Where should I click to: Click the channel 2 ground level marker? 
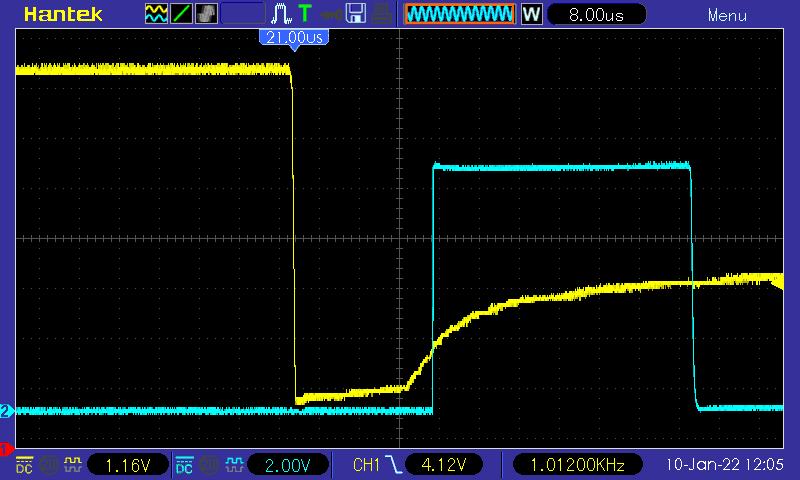pyautogui.click(x=7, y=411)
